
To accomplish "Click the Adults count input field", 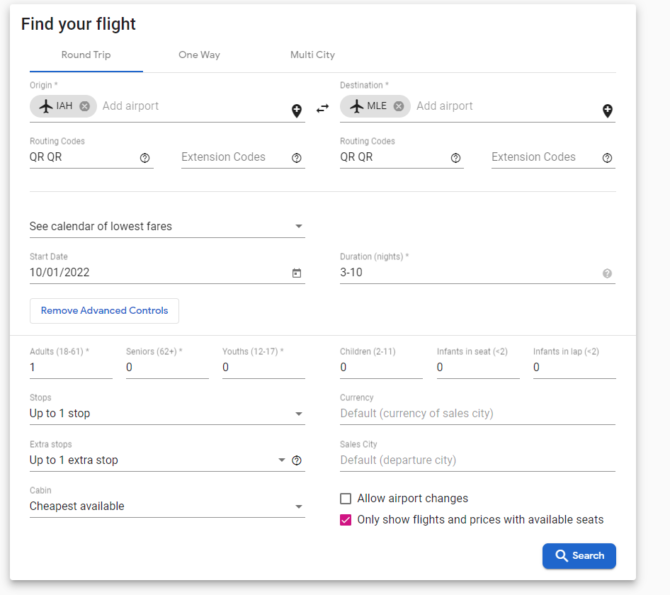I will pos(71,368).
